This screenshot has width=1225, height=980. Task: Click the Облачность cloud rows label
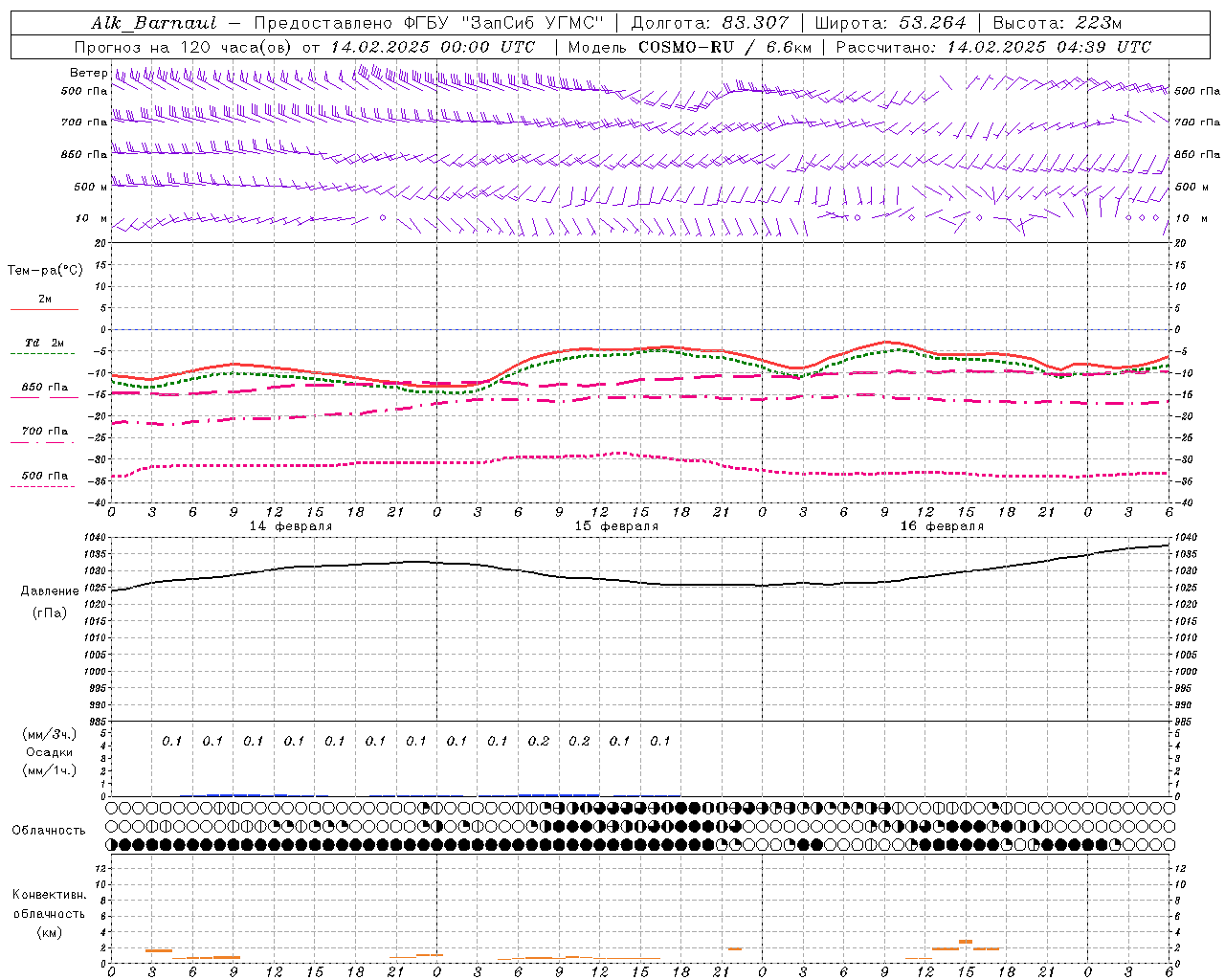click(x=49, y=830)
